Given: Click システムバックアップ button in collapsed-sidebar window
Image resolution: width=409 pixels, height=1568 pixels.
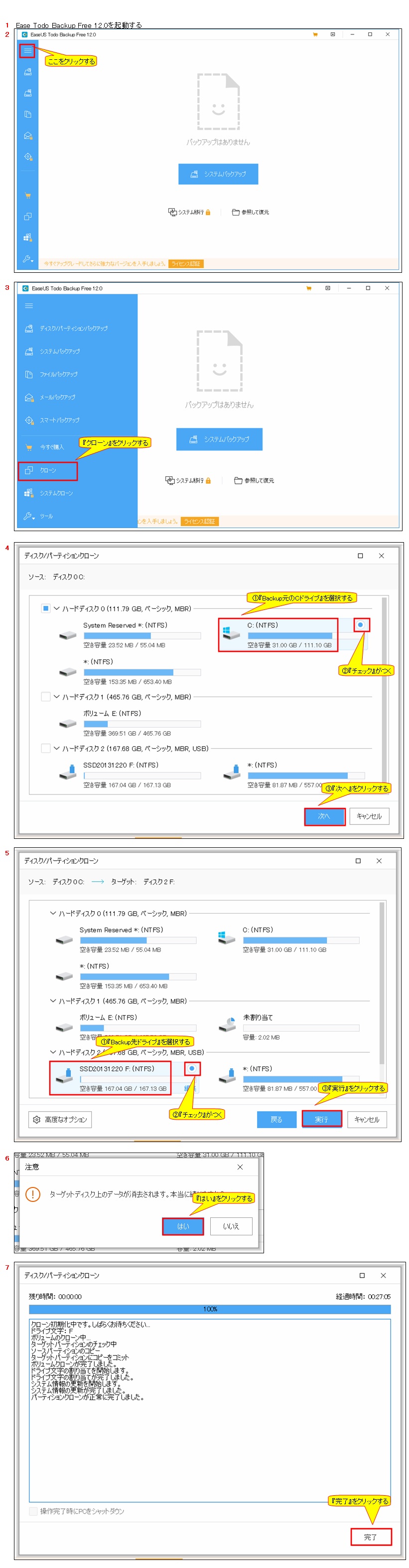Looking at the screenshot, I should [x=218, y=174].
